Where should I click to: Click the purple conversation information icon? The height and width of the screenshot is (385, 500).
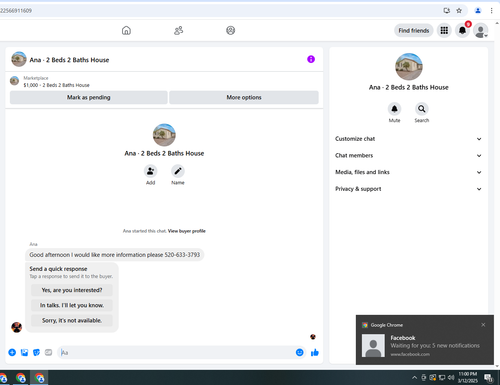click(311, 59)
